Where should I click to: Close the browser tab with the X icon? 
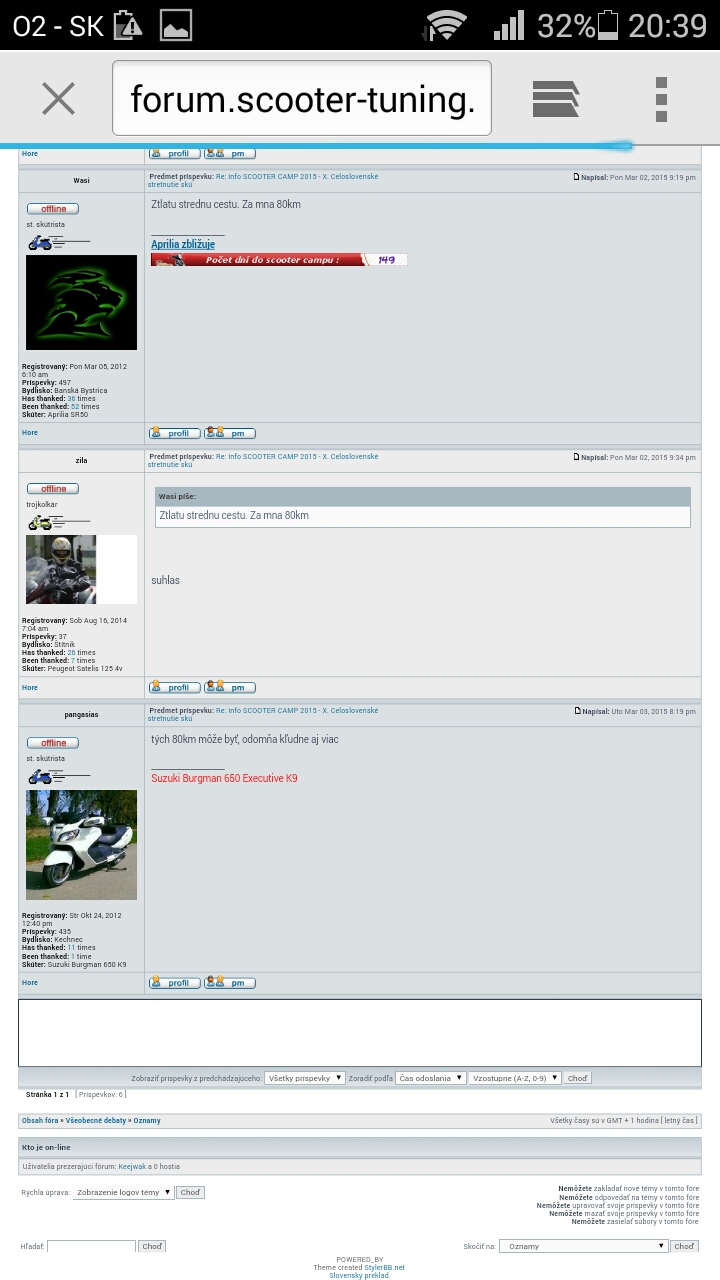58,98
